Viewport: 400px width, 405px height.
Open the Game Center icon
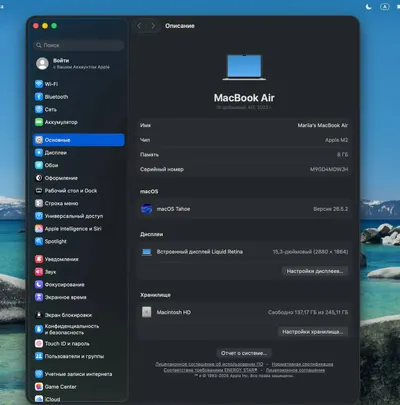(39, 387)
